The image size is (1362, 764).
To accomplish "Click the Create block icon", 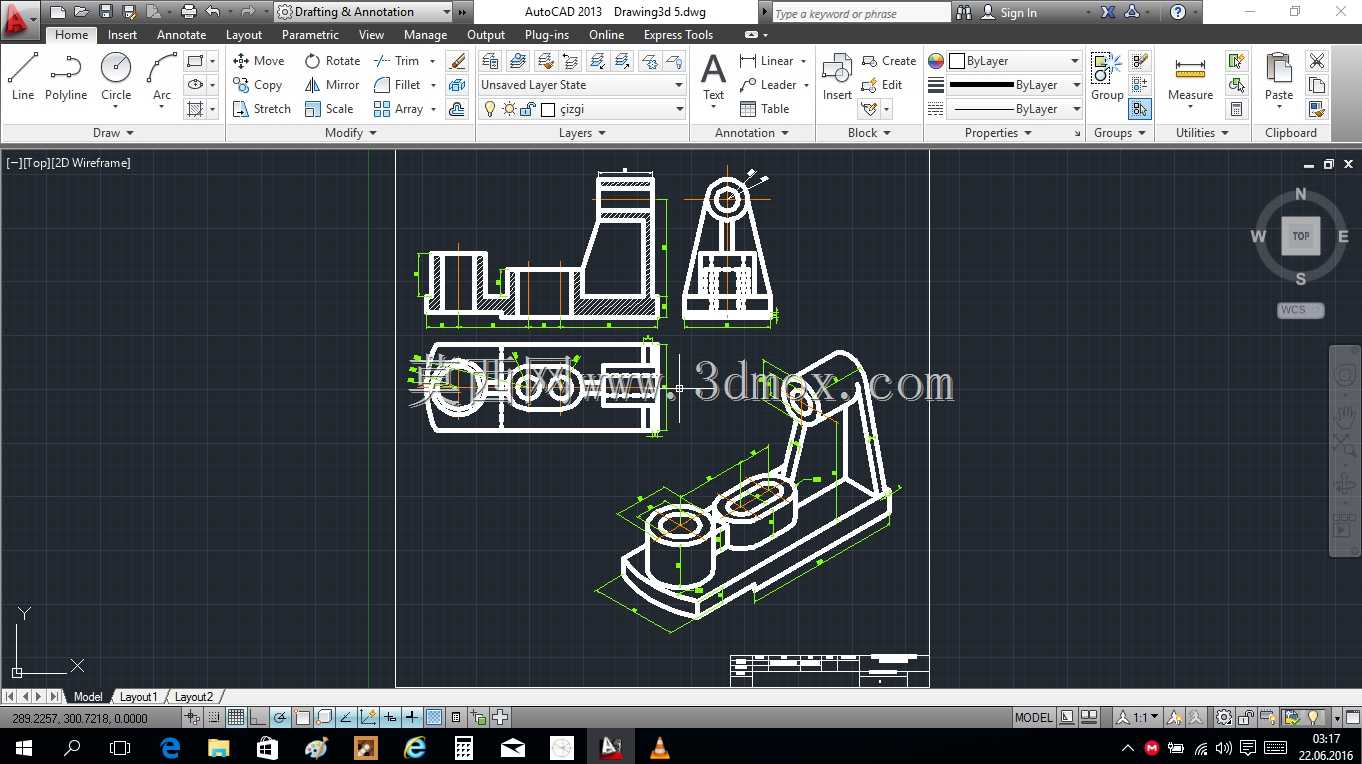I will 889,61.
